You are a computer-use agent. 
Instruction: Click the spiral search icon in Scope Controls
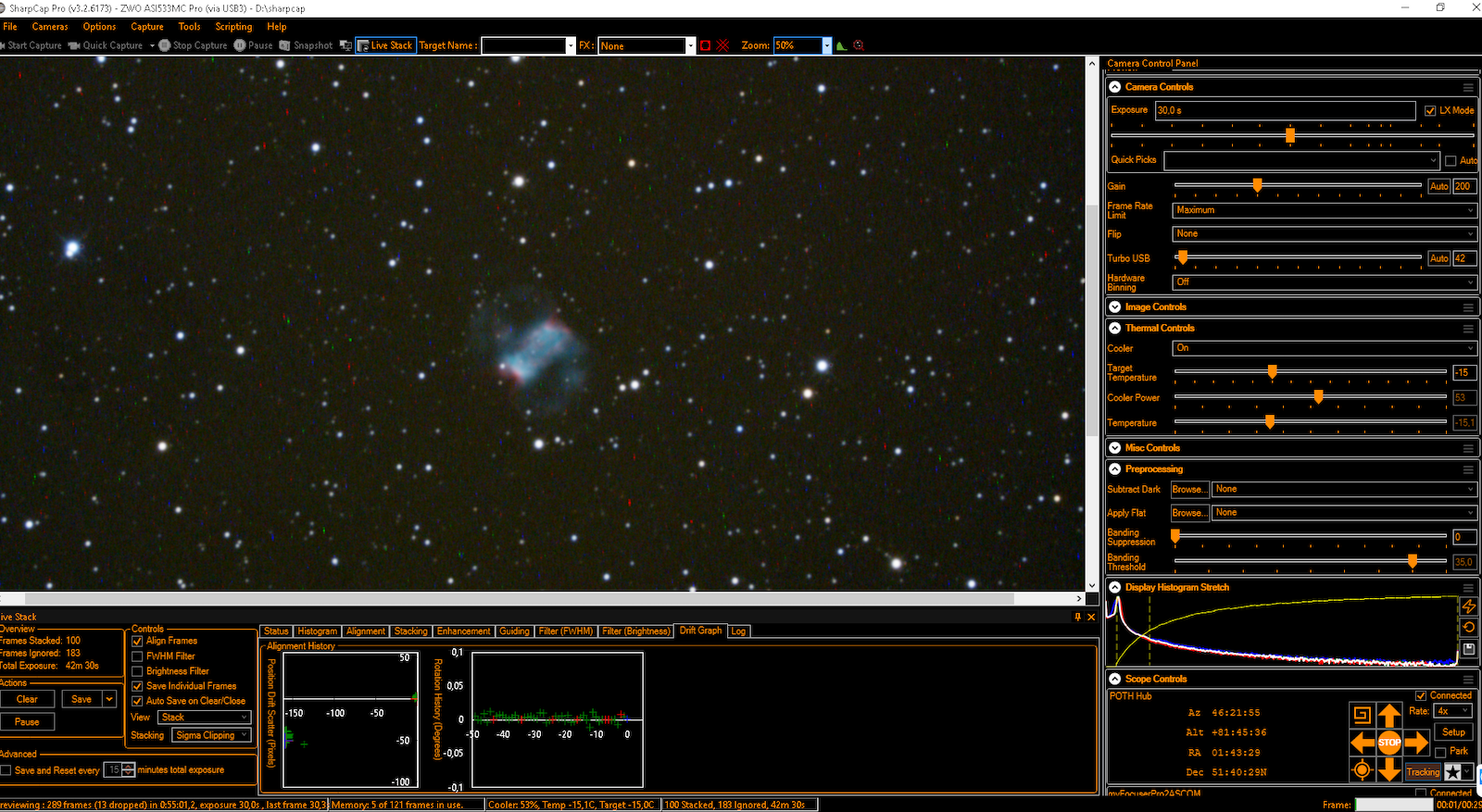[1362, 715]
